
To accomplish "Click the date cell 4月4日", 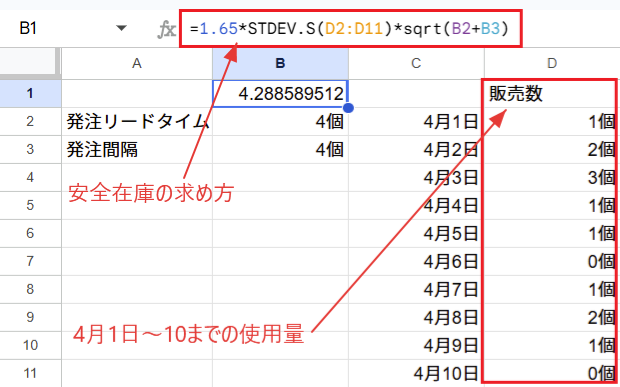I will tap(416, 206).
